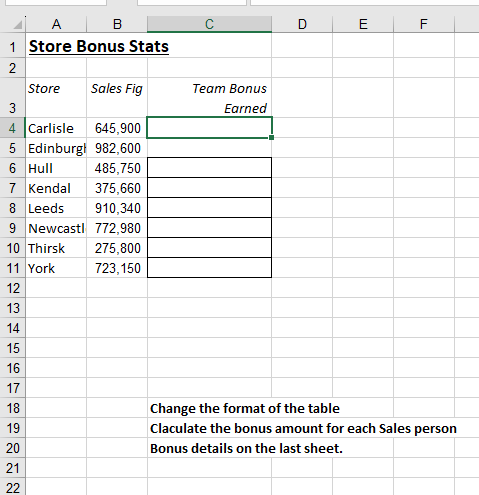Click the 'Sales Fig' heading cell
479x495 pixels.
117,98
